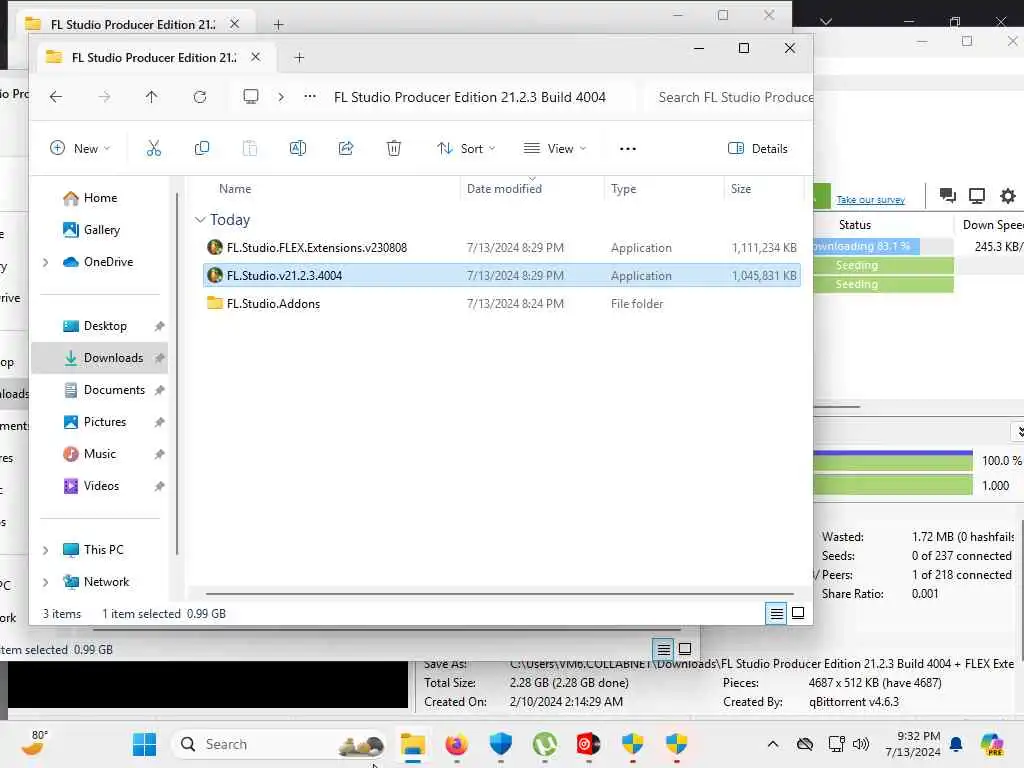
Task: Select FL.Studio.FLEX.Extensions.v230808 file
Action: [502, 248]
